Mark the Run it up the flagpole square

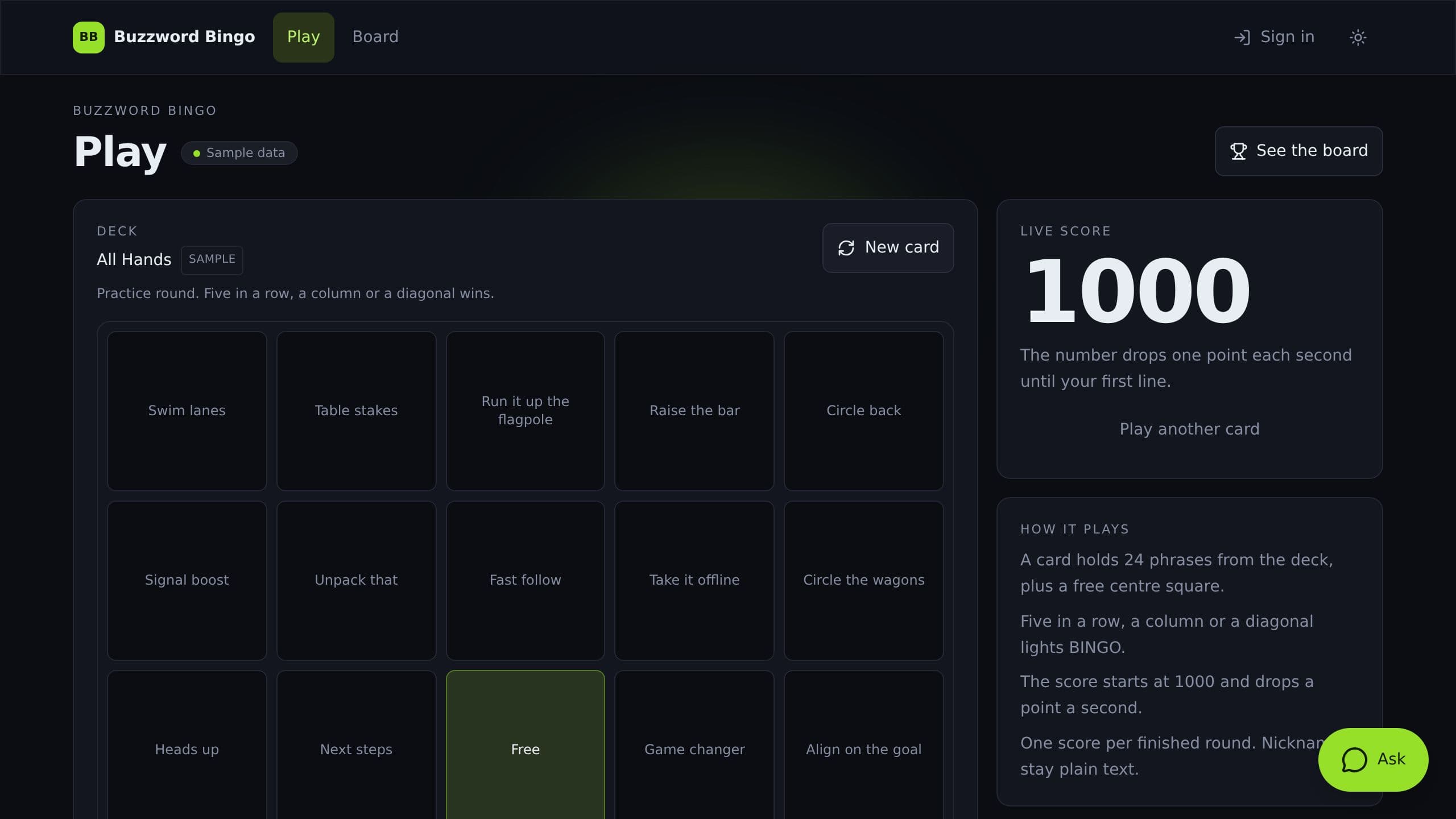click(x=525, y=411)
